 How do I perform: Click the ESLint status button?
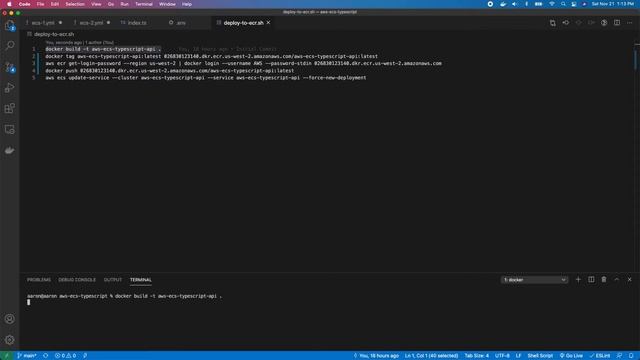[x=600, y=356]
